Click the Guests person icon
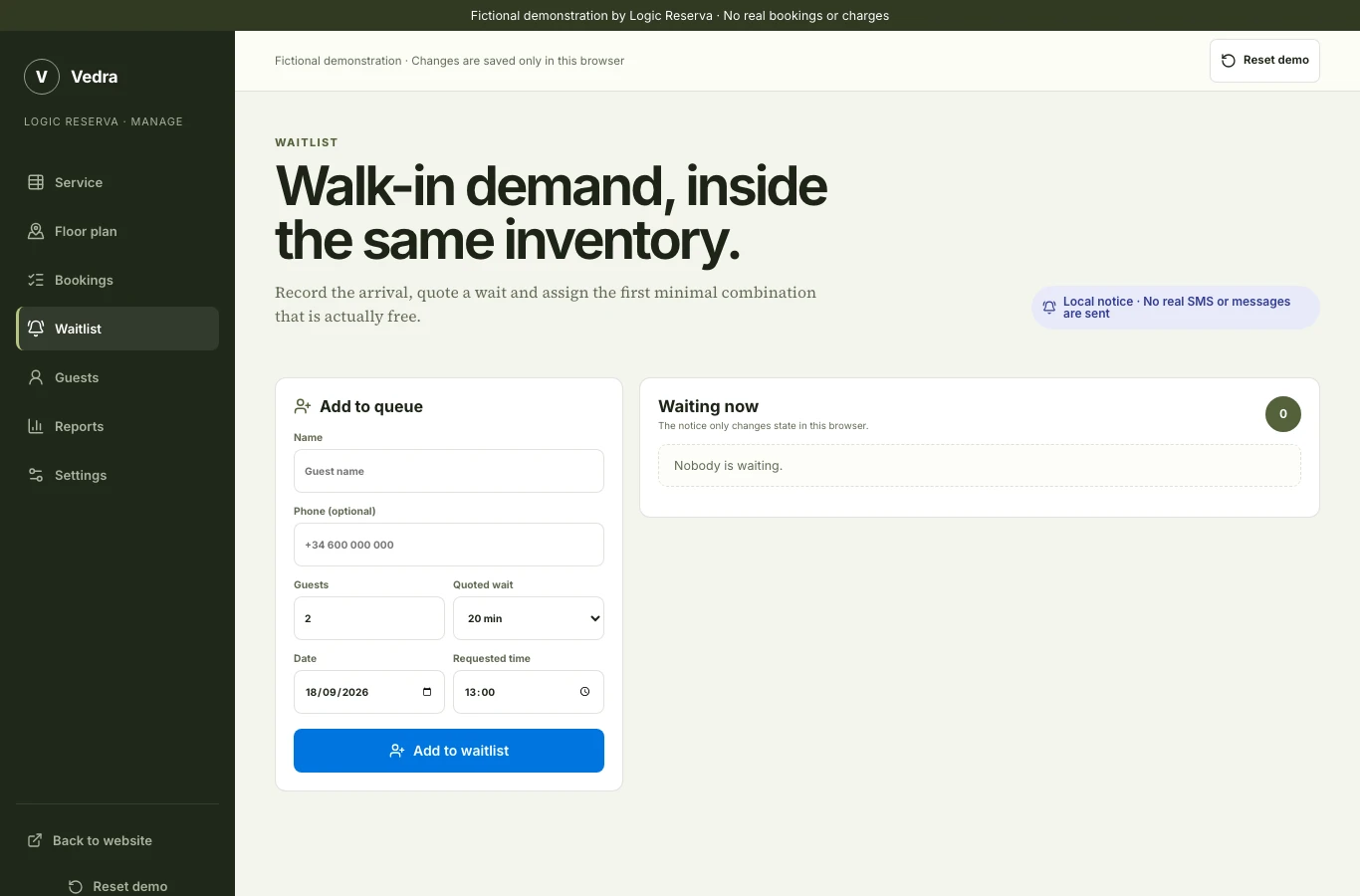The width and height of the screenshot is (1360, 896). pyautogui.click(x=36, y=377)
